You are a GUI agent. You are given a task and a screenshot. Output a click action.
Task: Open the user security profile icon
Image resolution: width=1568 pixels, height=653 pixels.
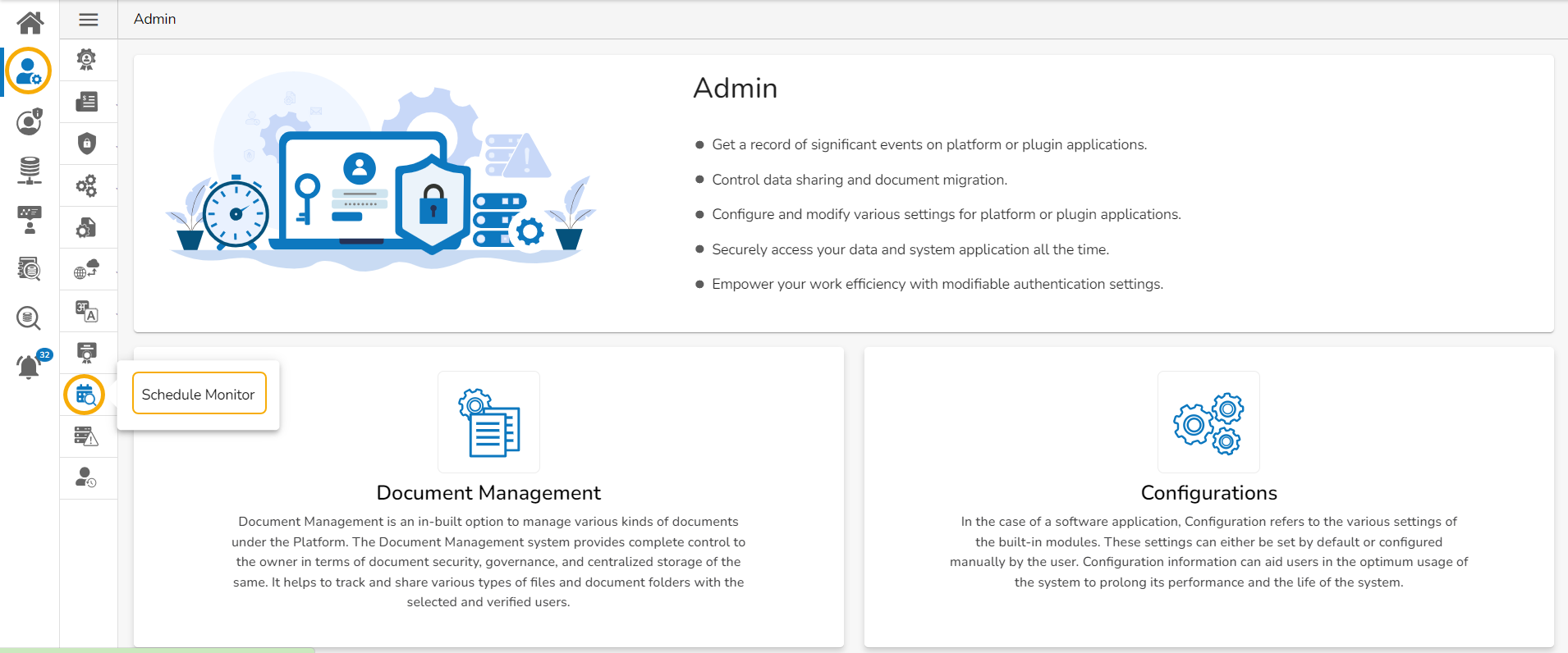pos(30,122)
